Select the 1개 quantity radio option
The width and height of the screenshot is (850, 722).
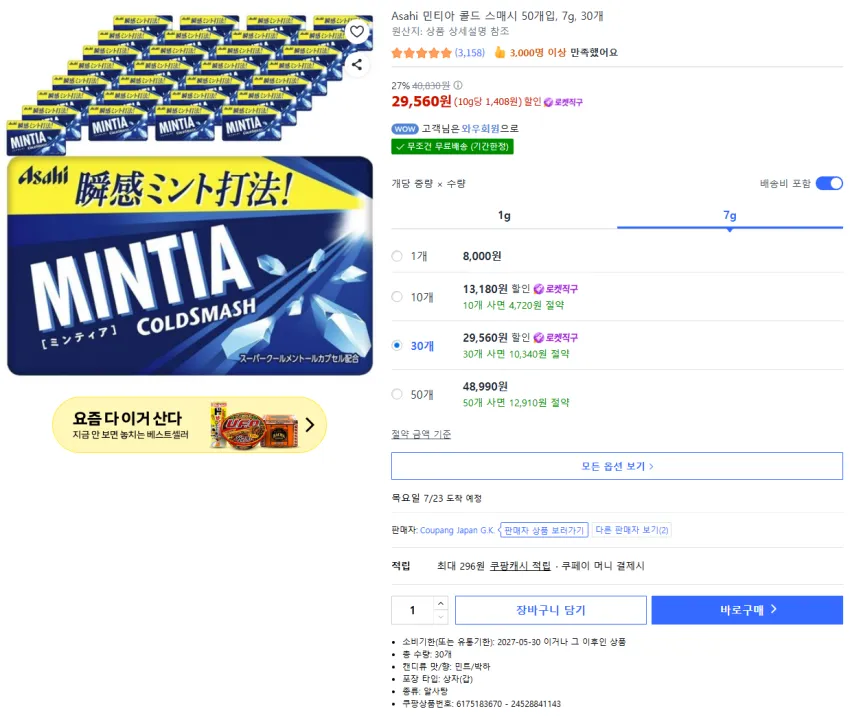(x=397, y=256)
